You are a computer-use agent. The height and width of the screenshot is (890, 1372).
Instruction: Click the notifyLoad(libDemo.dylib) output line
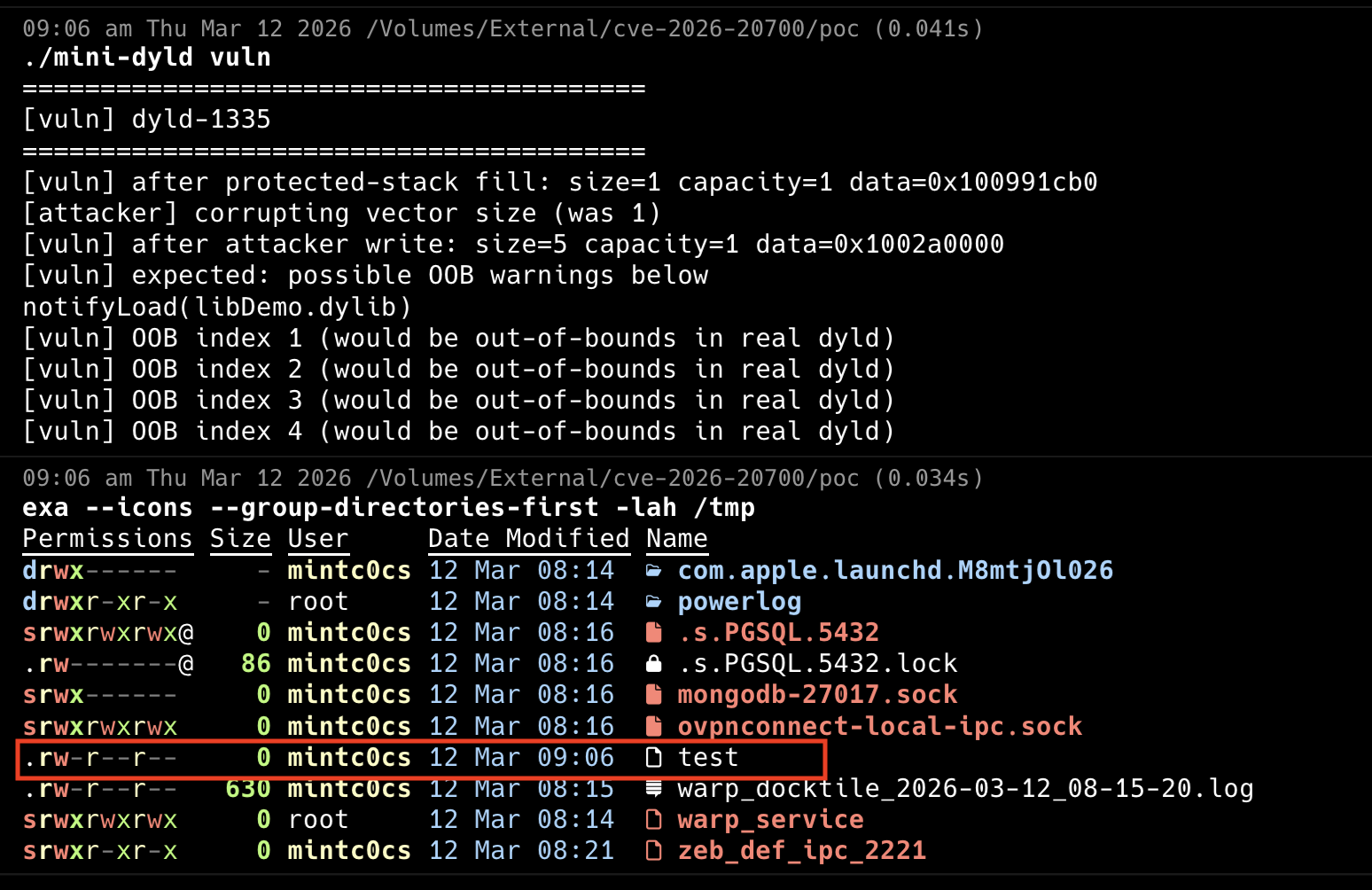tap(217, 307)
